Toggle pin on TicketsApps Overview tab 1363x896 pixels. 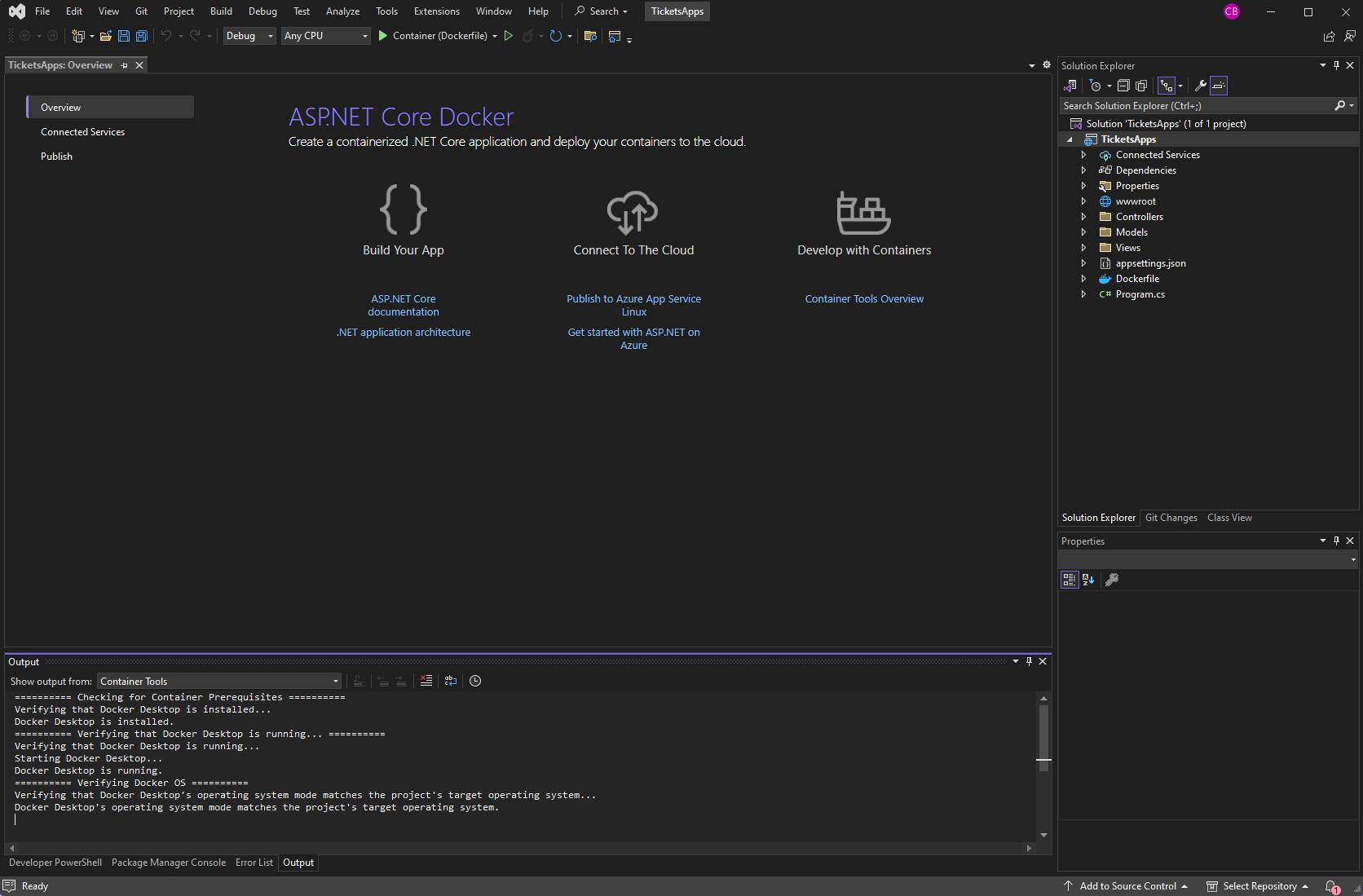click(x=125, y=65)
